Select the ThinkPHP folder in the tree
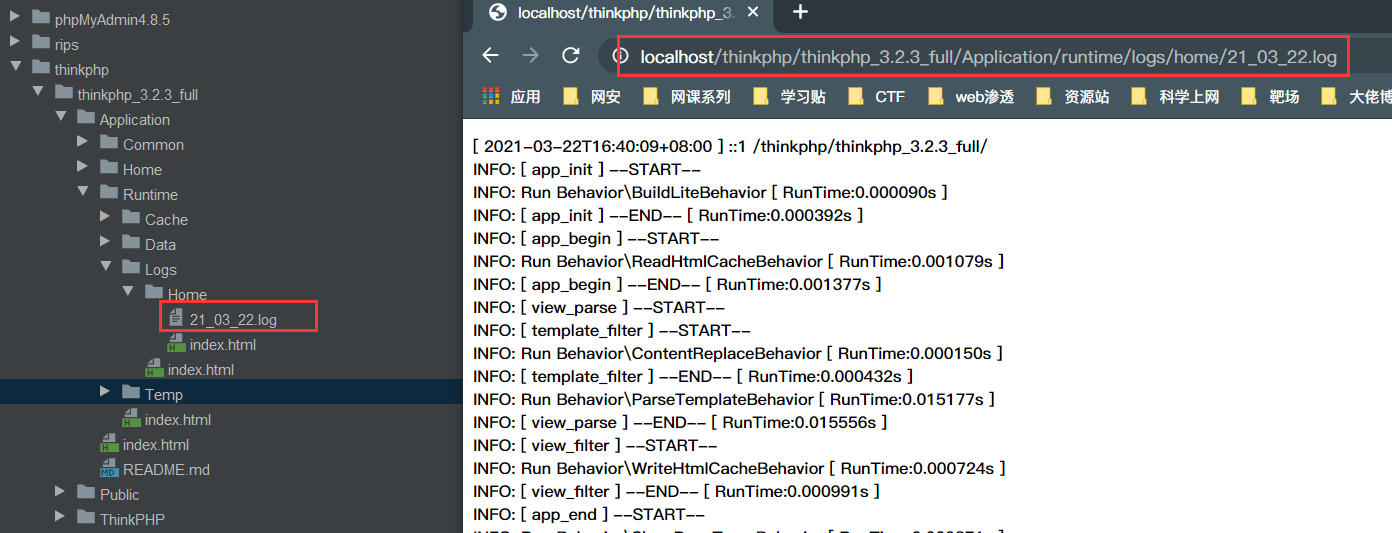 pyautogui.click(x=132, y=519)
